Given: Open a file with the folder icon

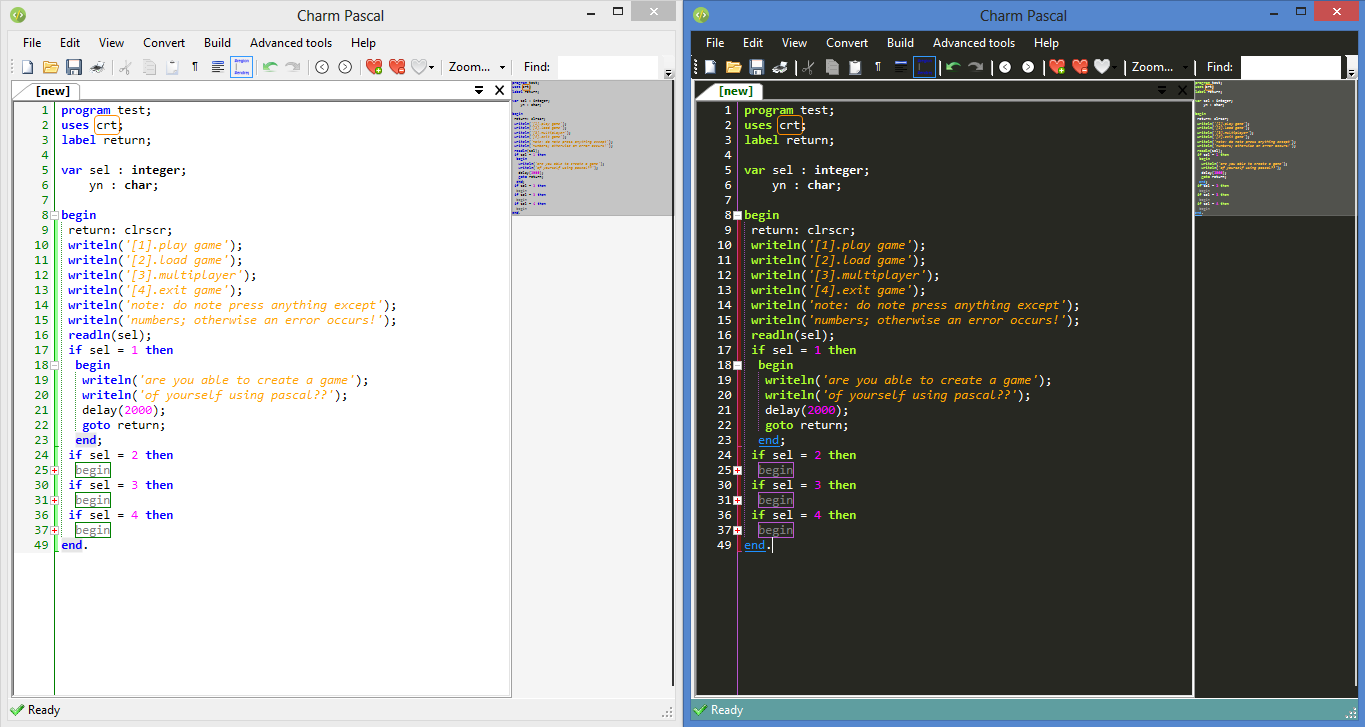Looking at the screenshot, I should (x=51, y=66).
